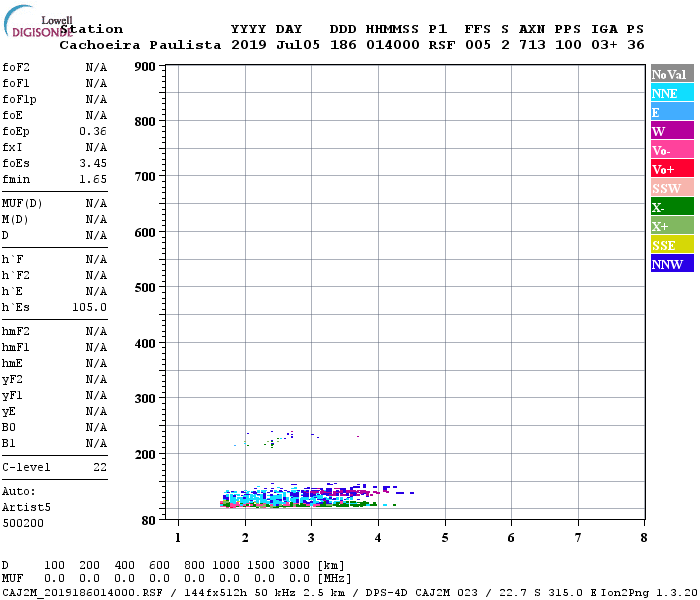Click the B0 parameter label
Viewport: 700px width, 600px height.
[9, 428]
